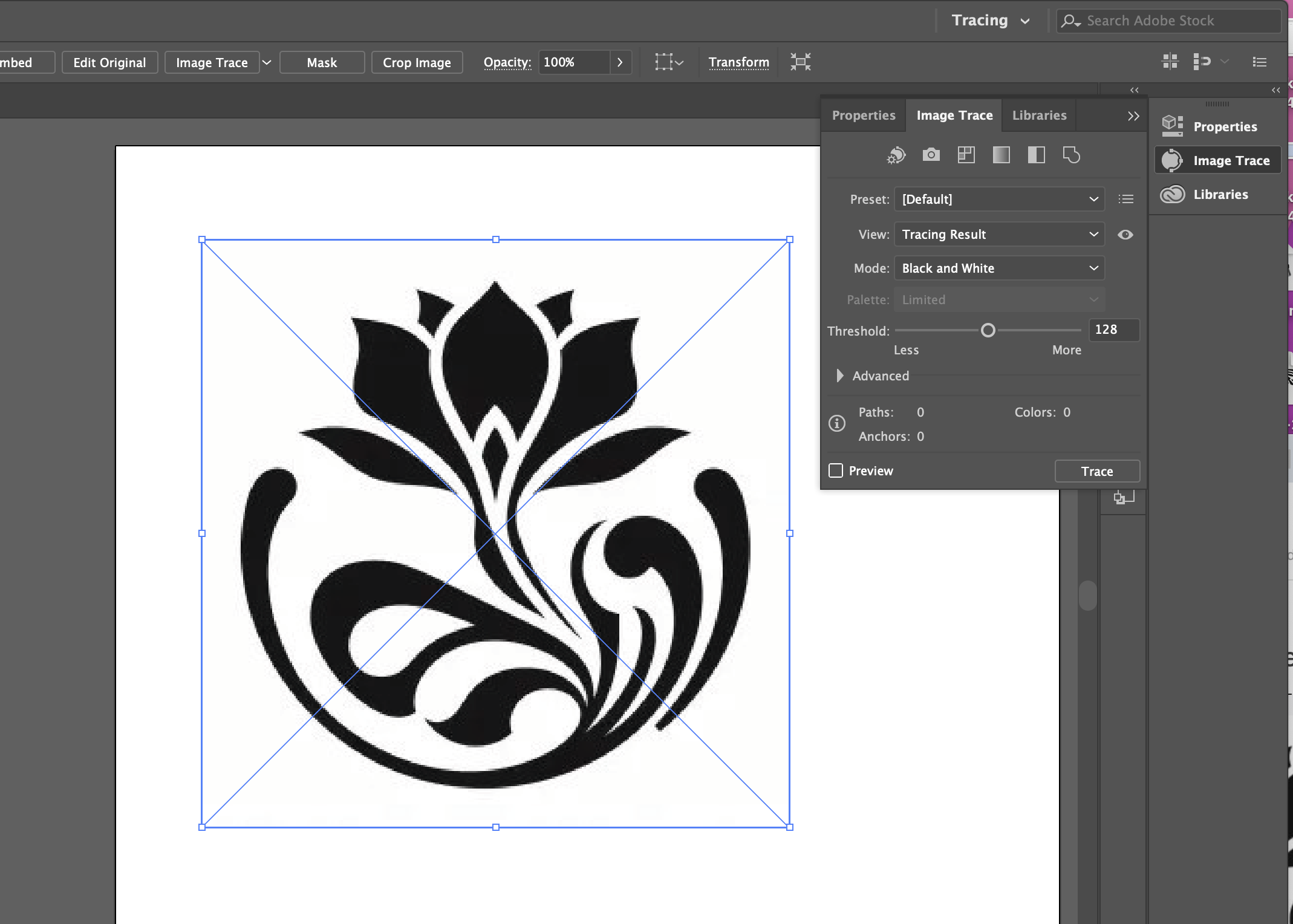The width and height of the screenshot is (1293, 924).
Task: Switch to the Properties tab
Action: tap(863, 115)
